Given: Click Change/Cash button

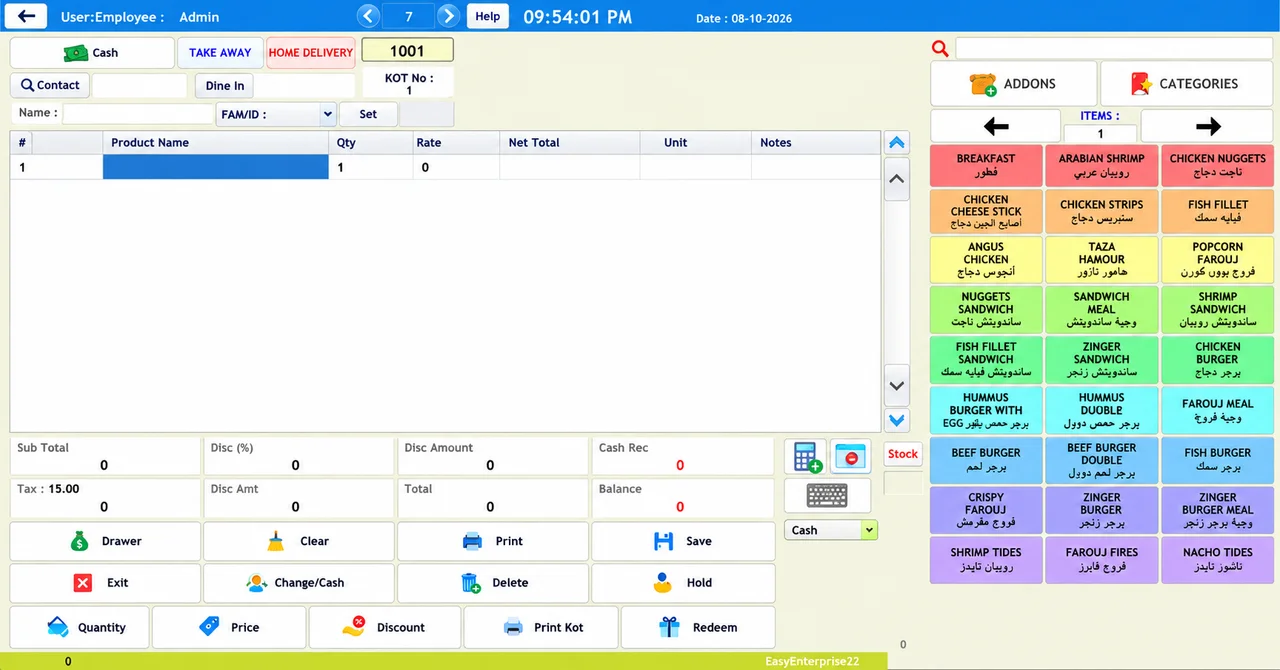Looking at the screenshot, I should (298, 583).
